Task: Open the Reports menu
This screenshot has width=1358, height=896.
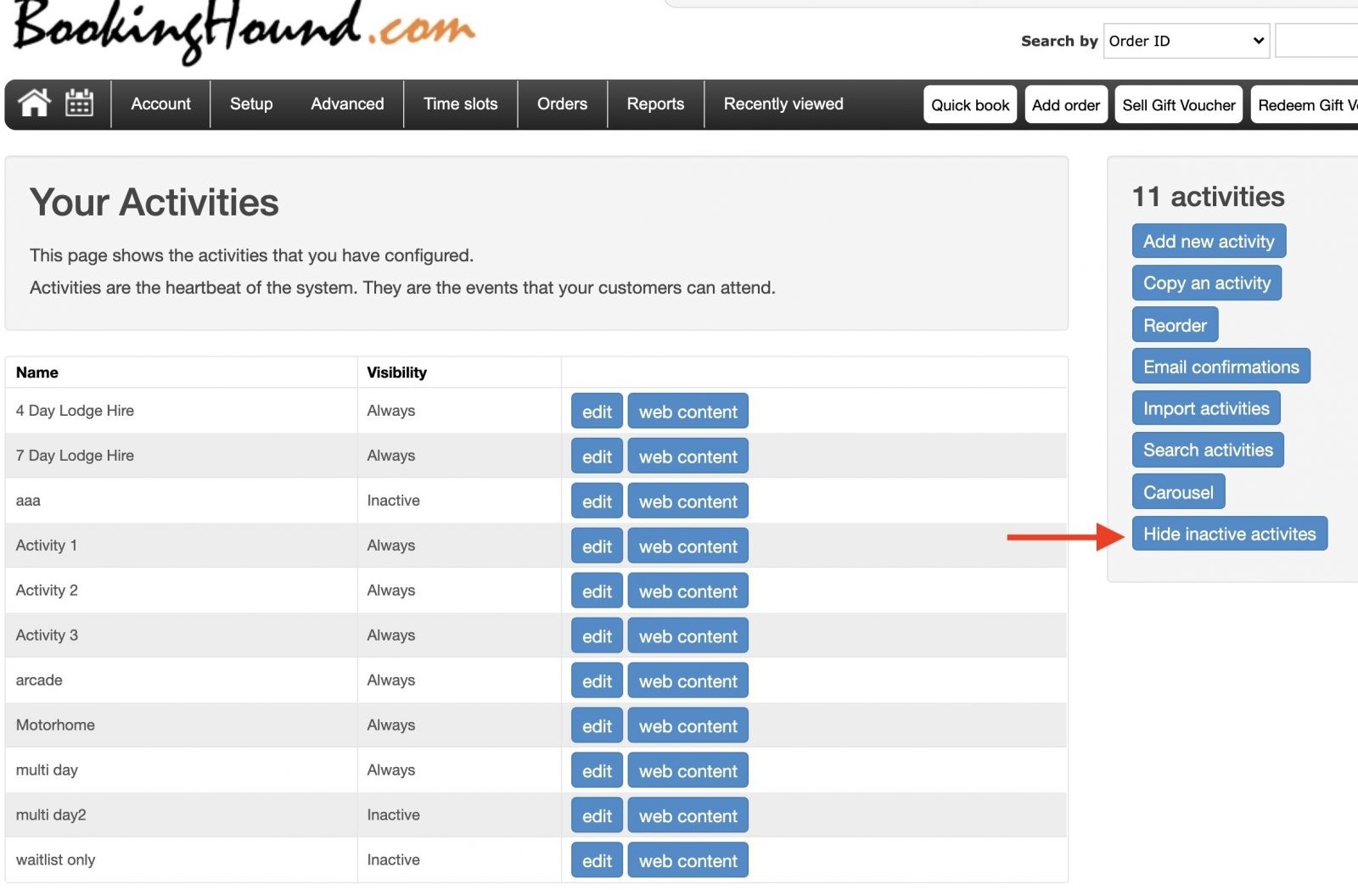Action: (655, 104)
